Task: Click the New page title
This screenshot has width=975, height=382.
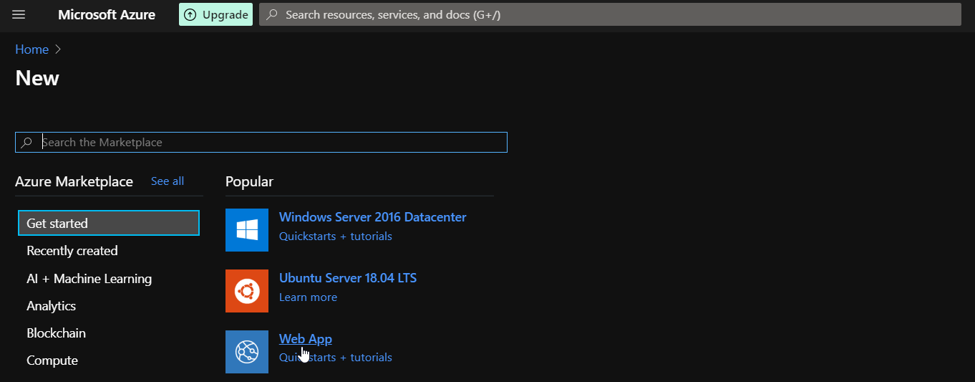Action: coord(37,78)
